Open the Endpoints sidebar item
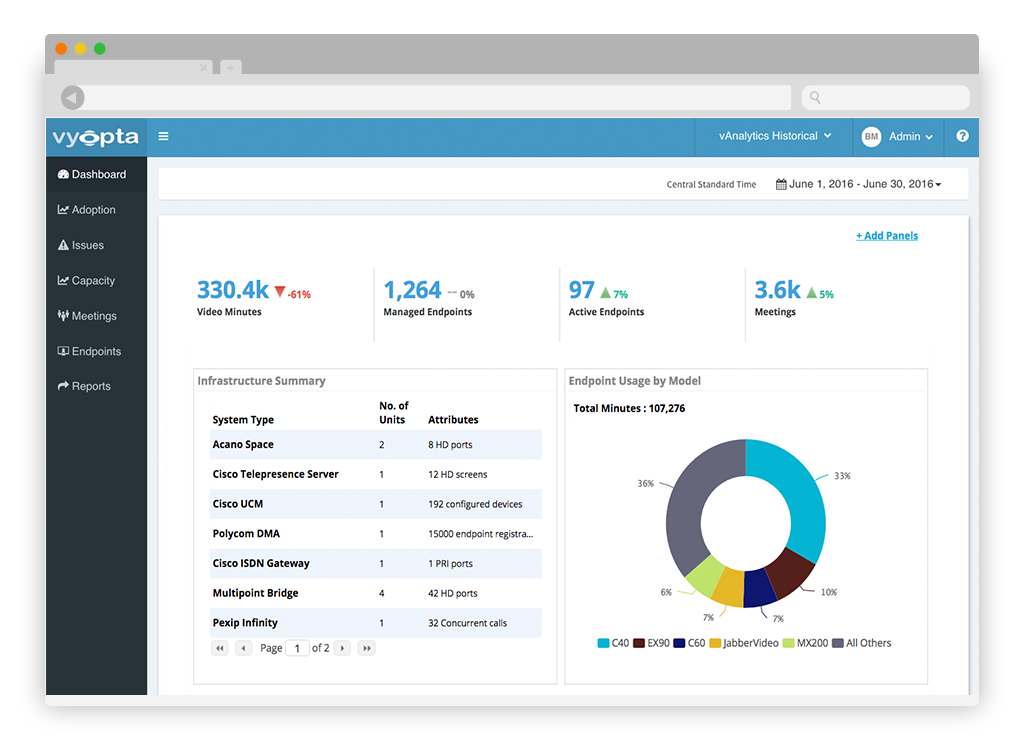Image resolution: width=1024 pixels, height=740 pixels. tap(97, 351)
